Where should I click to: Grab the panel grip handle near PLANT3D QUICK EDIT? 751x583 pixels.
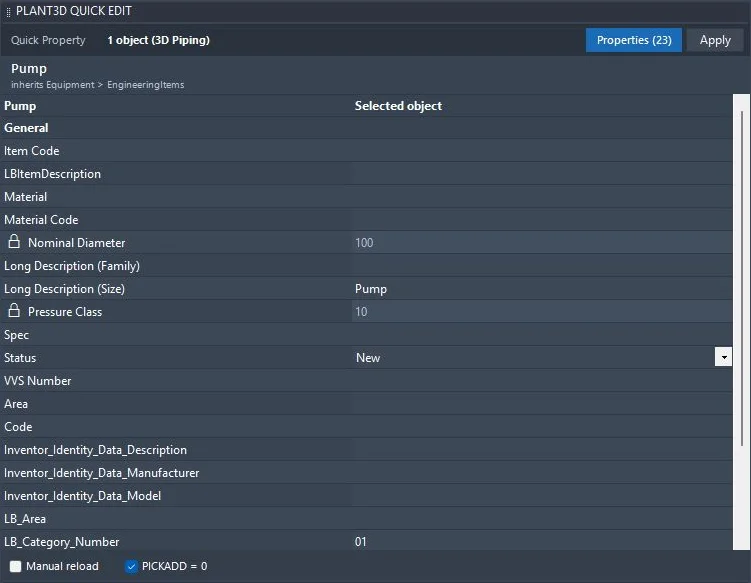point(8,11)
